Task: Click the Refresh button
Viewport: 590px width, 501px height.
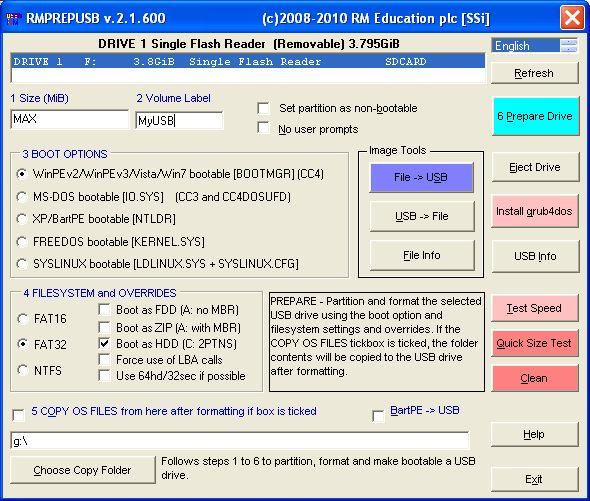Action: point(534,73)
